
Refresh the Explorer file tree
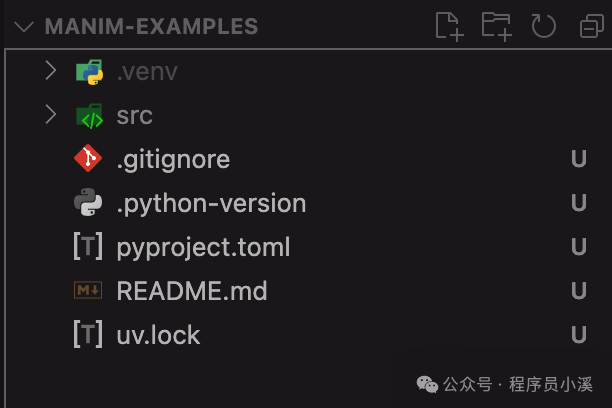tap(543, 26)
